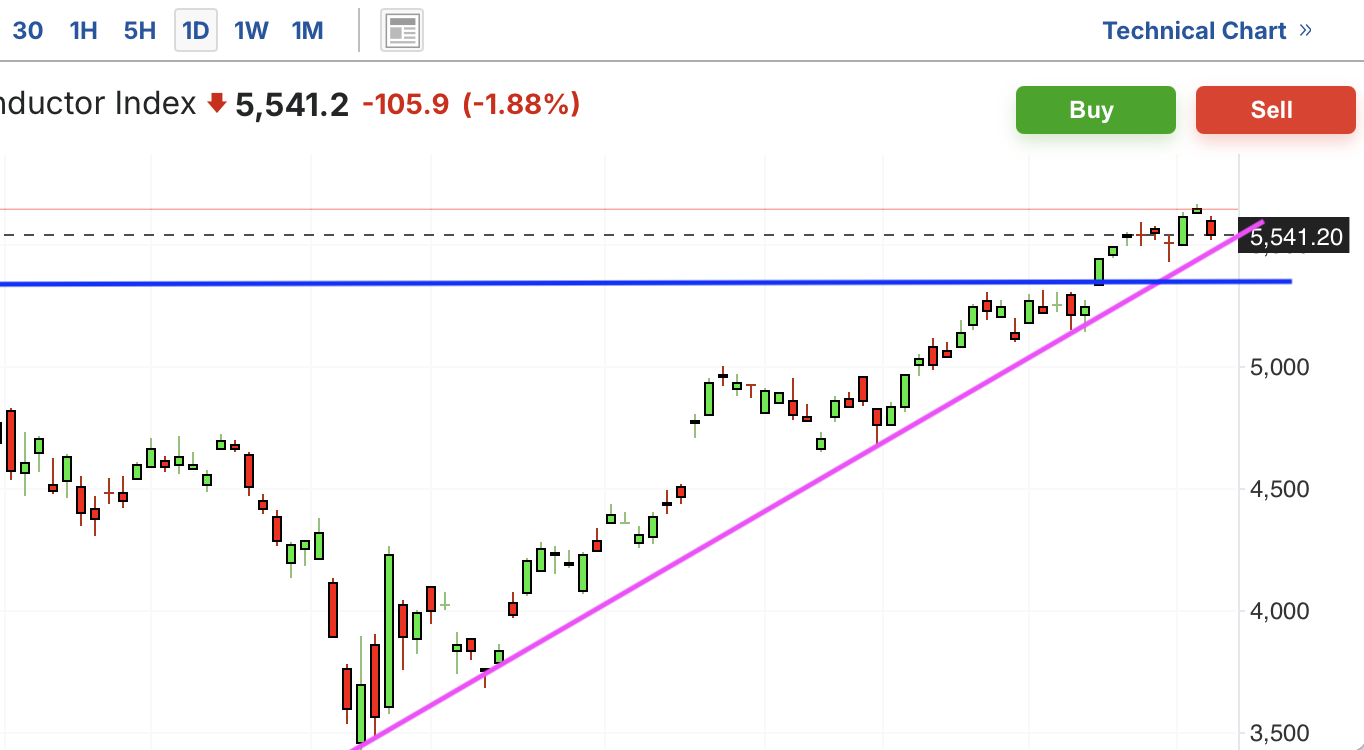Click the red down-arrow price change icon

tap(217, 103)
